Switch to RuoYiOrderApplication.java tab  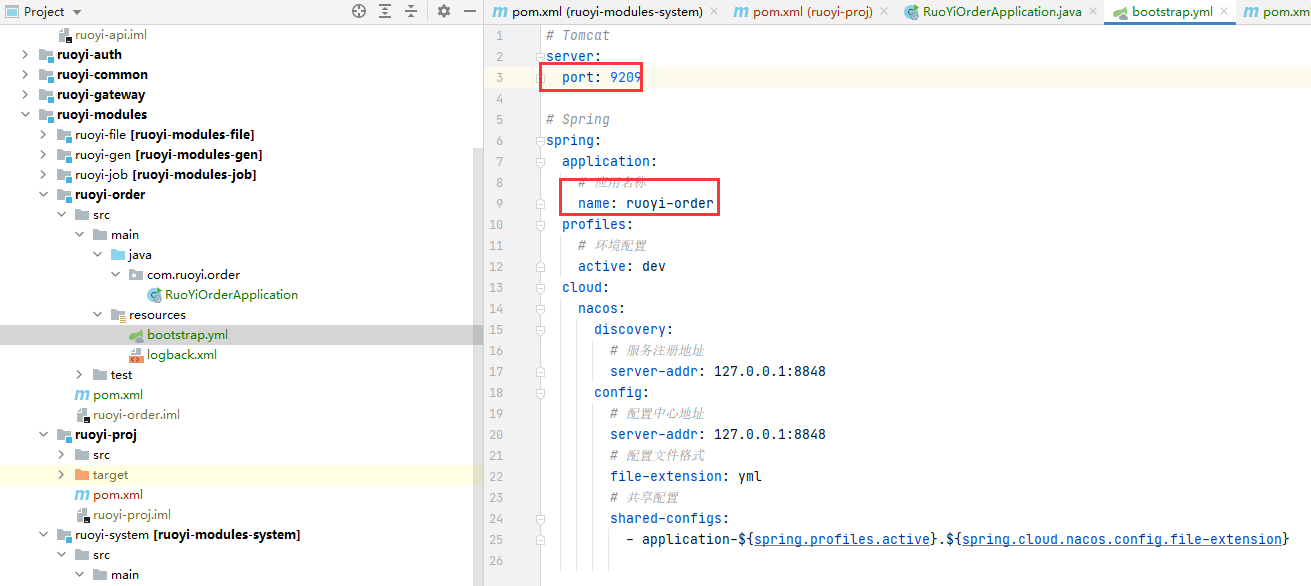(x=1001, y=12)
